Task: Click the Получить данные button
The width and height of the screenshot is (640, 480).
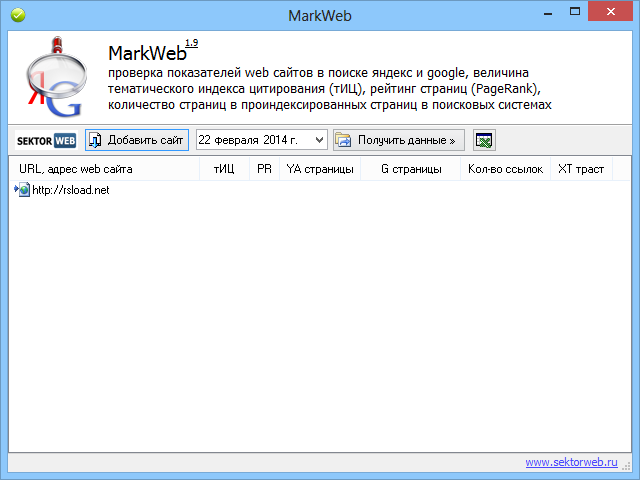Action: tap(399, 140)
